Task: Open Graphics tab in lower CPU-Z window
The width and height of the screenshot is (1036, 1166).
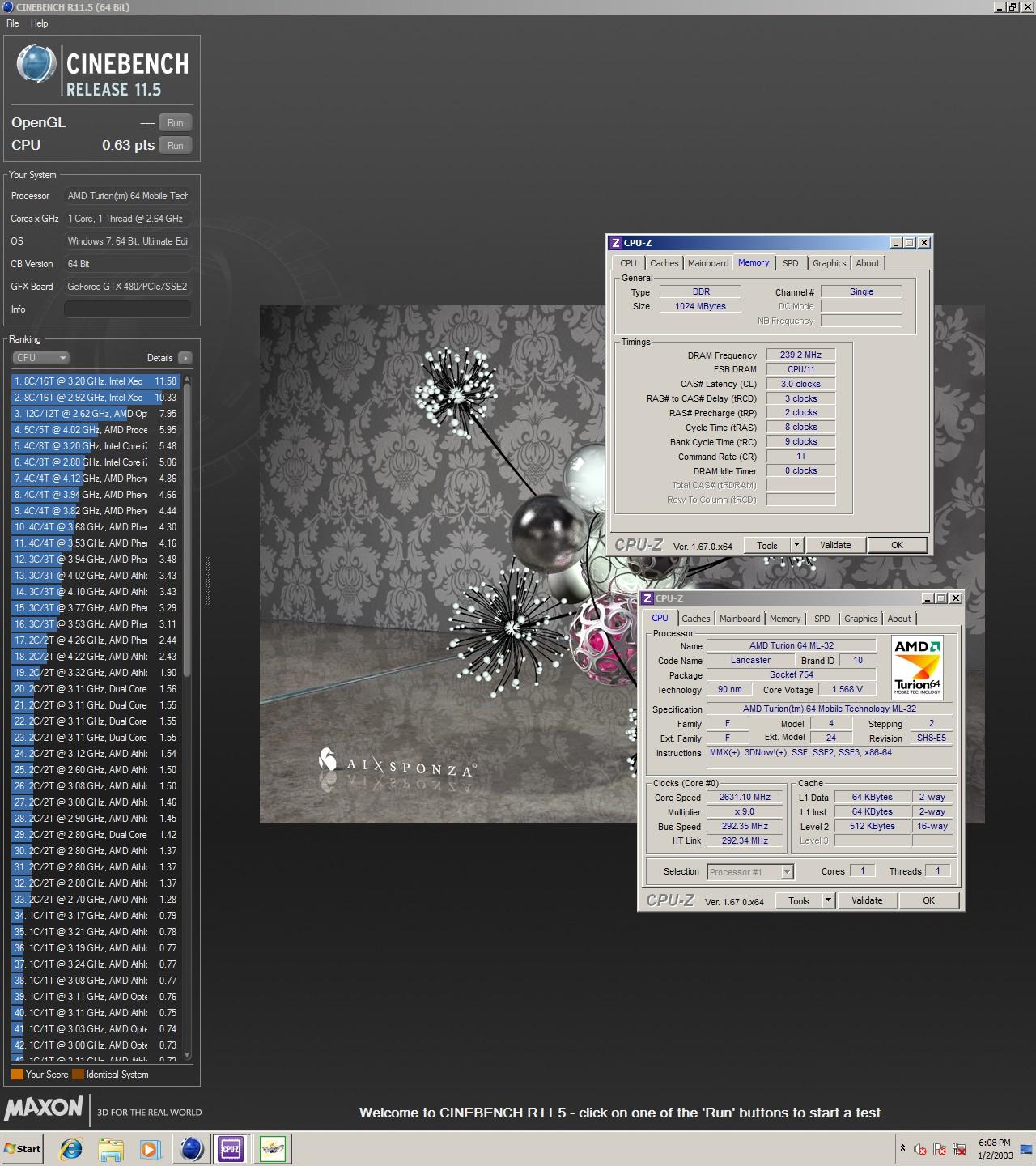Action: (x=861, y=619)
